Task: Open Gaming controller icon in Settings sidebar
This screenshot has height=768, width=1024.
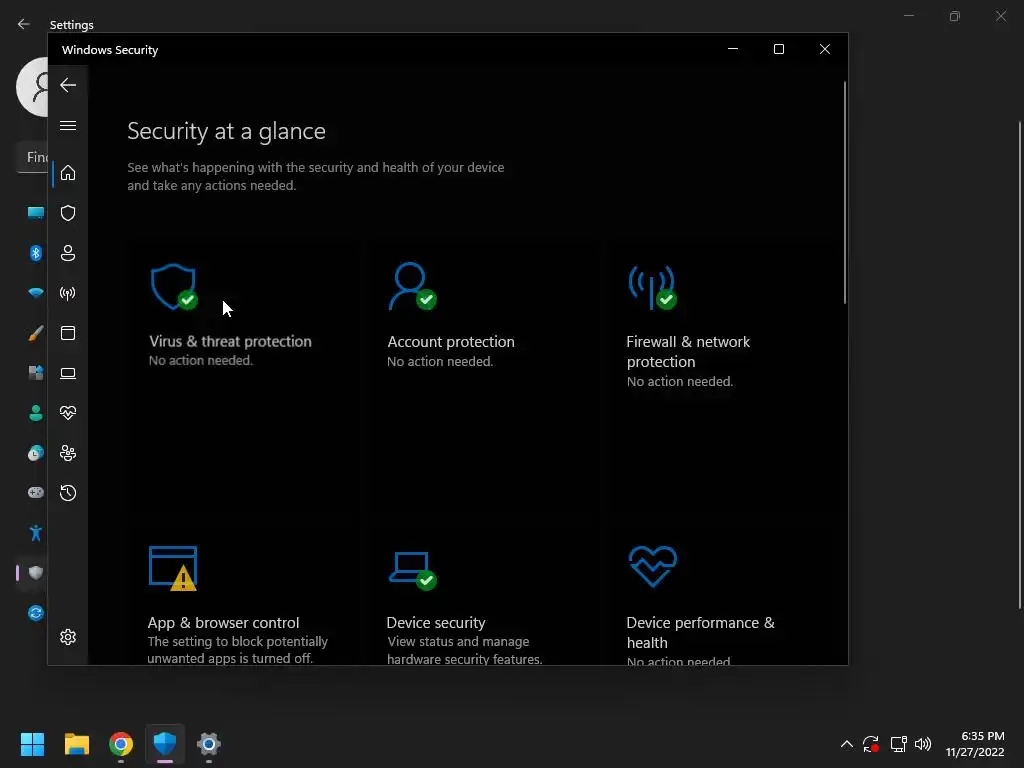Action: click(x=36, y=492)
